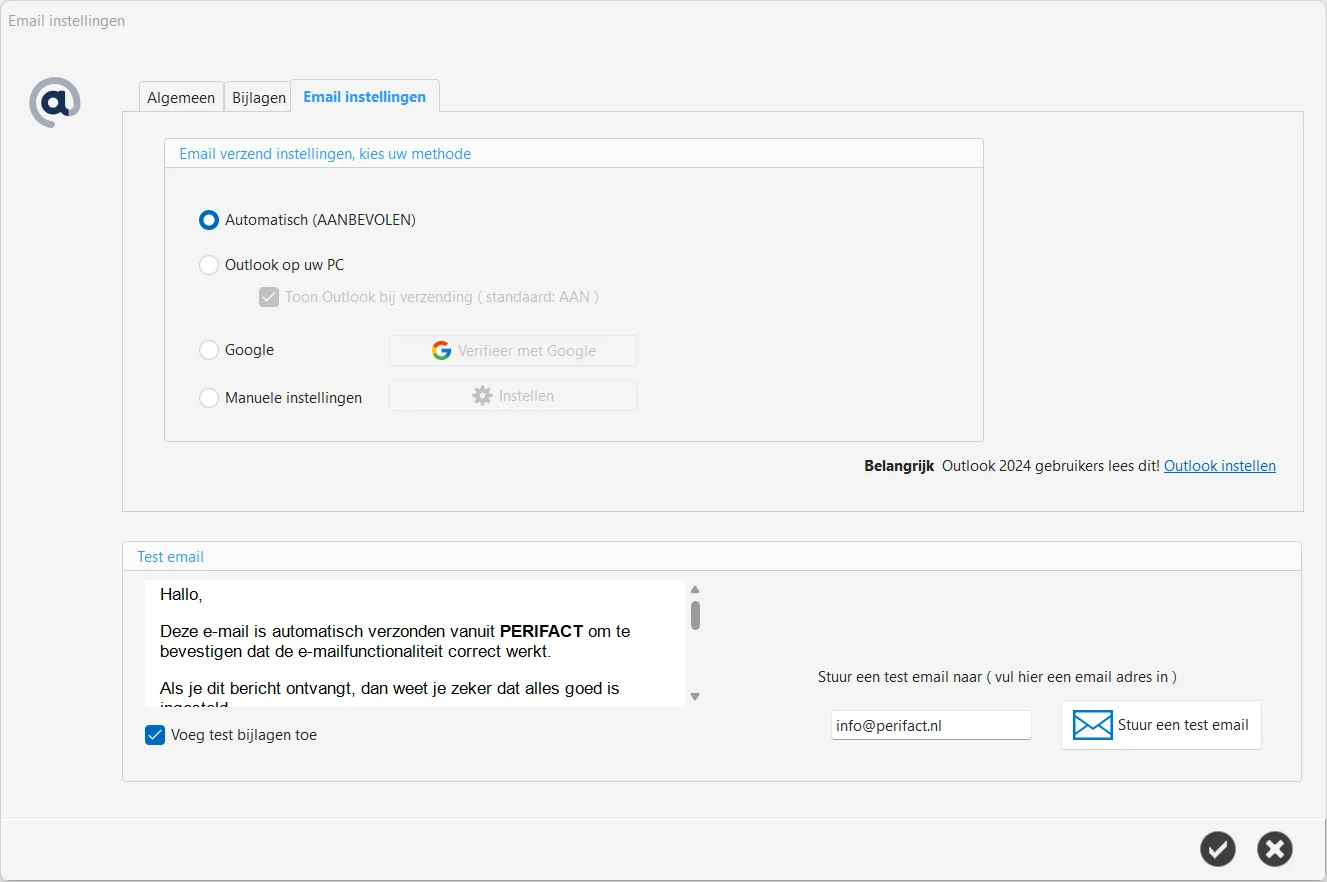Select the Email instellingen tab
The height and width of the screenshot is (882, 1327).
(365, 96)
